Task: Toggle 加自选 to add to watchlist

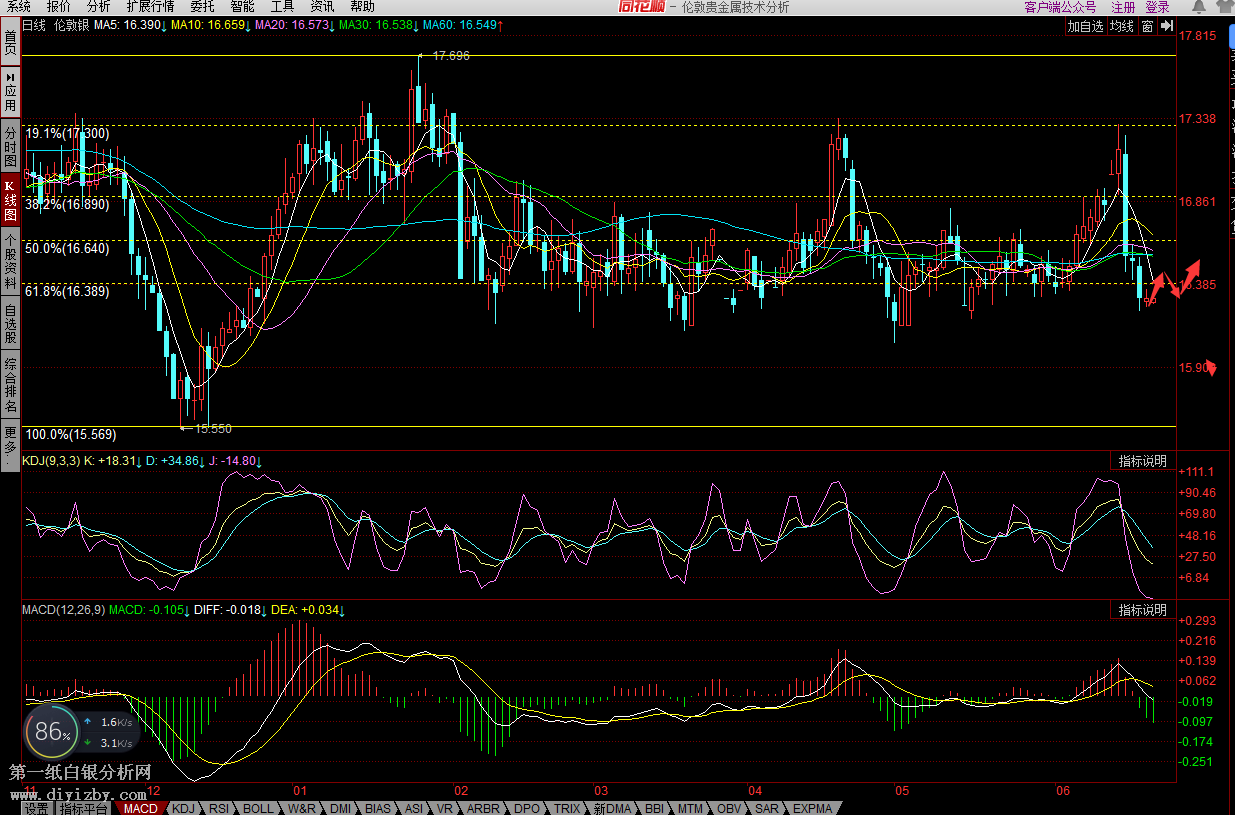Action: [x=1085, y=26]
